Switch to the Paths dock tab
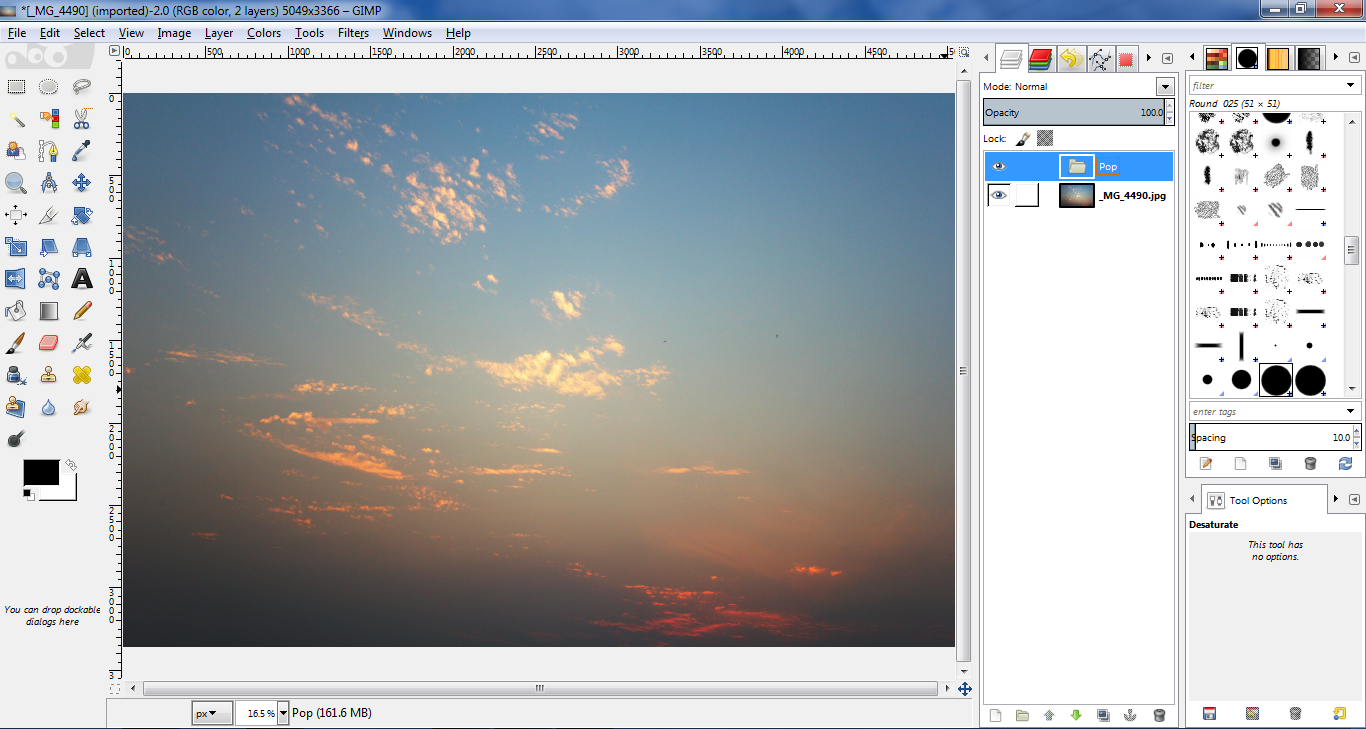Image resolution: width=1366 pixels, height=729 pixels. coord(1100,59)
